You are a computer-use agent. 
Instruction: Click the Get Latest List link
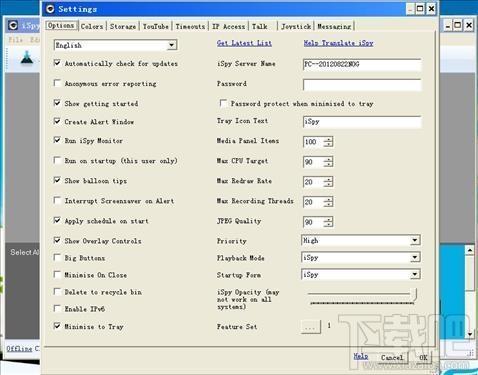[244, 43]
